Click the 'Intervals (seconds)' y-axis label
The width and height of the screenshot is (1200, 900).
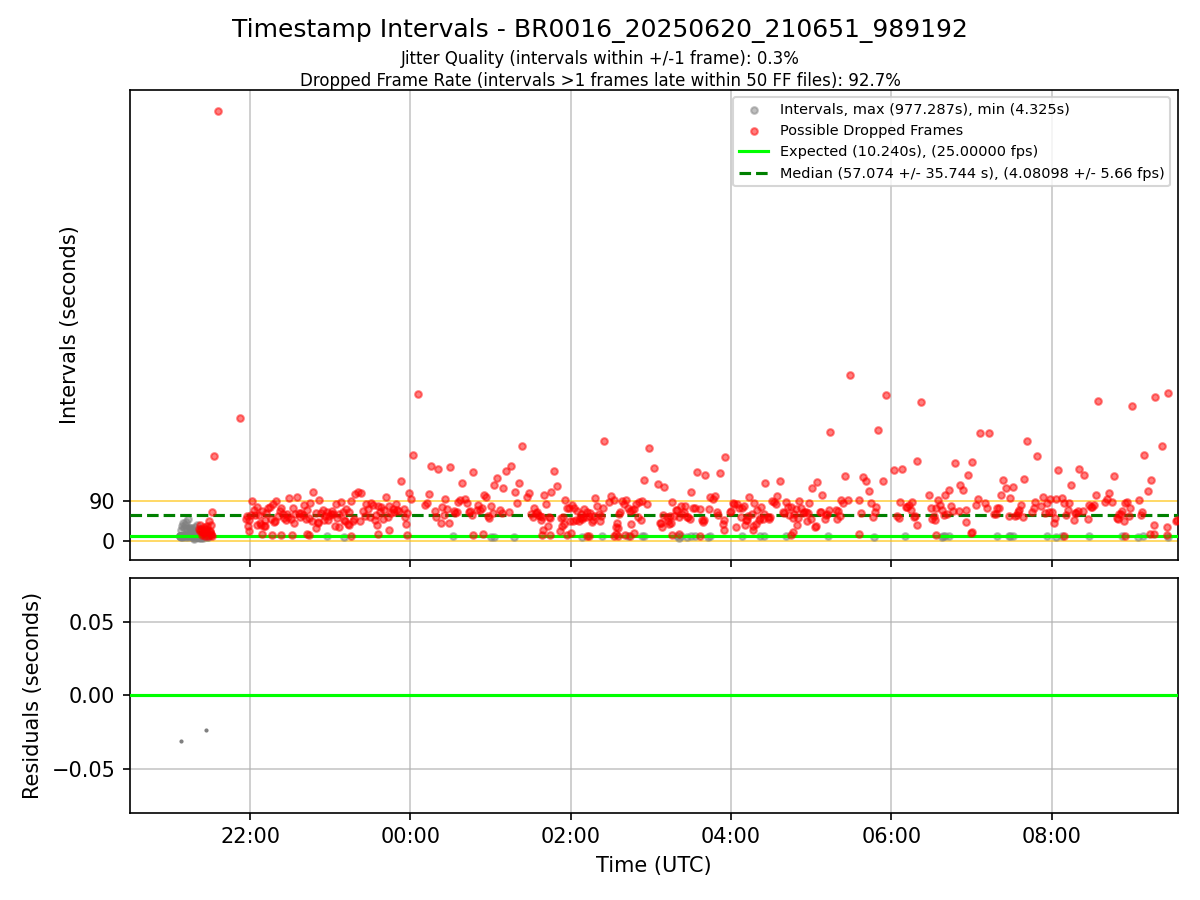point(68,324)
